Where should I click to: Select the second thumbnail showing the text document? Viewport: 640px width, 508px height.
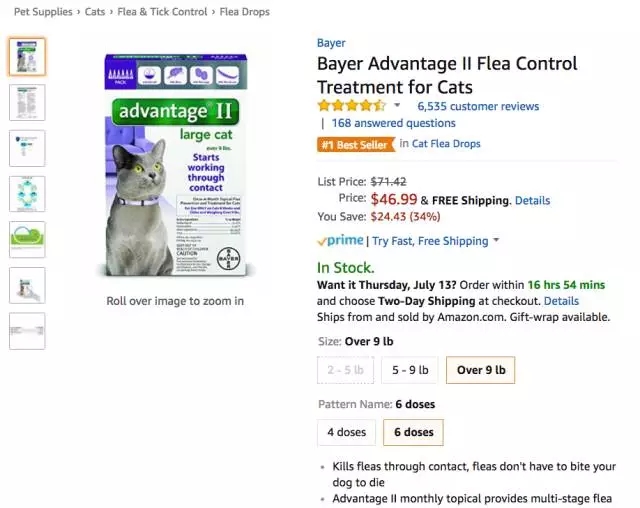click(x=27, y=102)
